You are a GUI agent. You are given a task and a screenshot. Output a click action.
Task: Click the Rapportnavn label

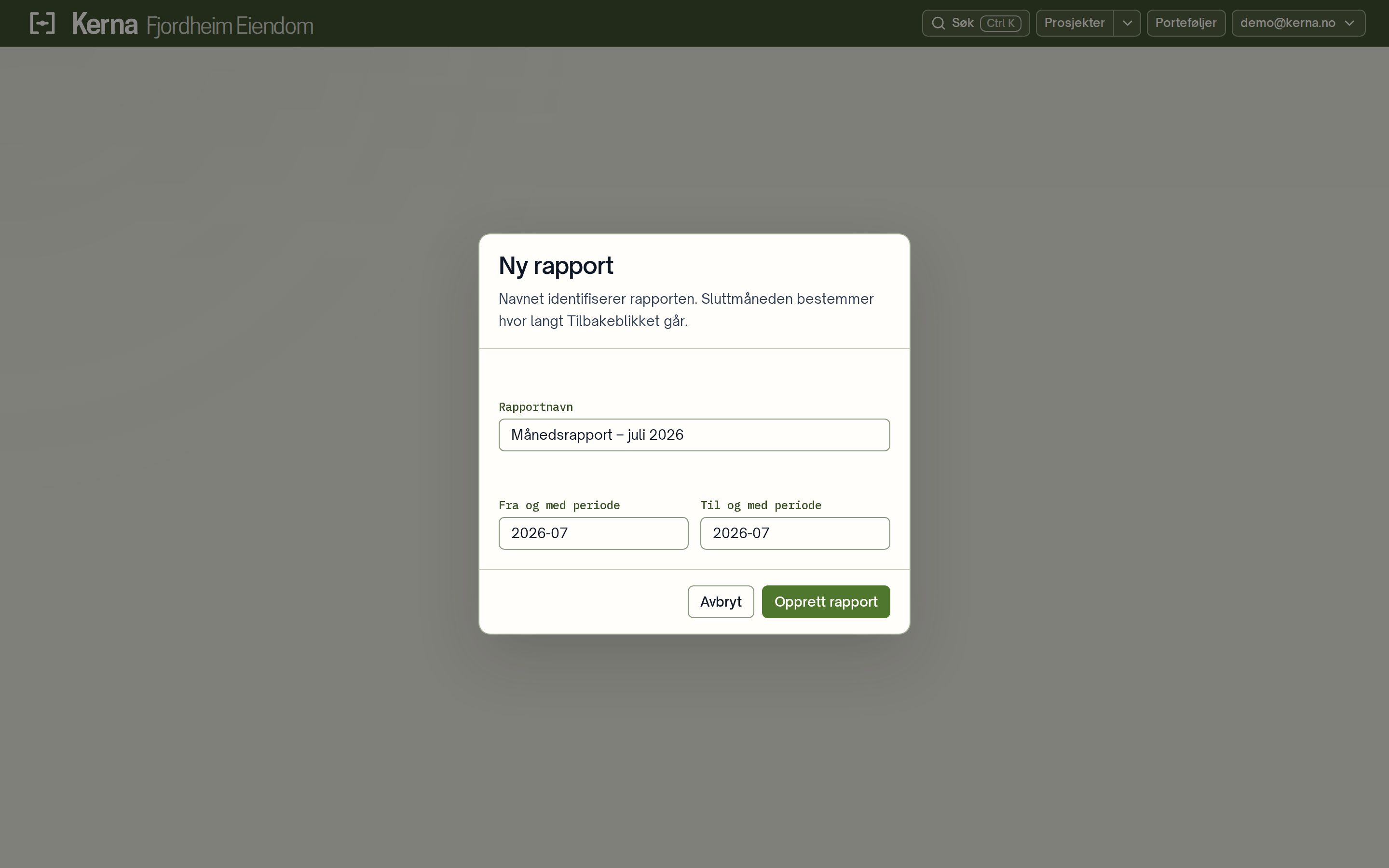(535, 407)
